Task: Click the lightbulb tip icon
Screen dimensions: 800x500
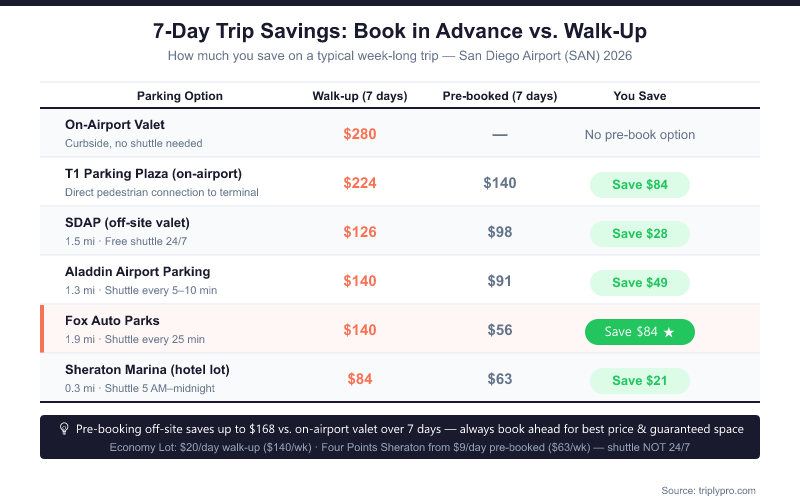Action: (x=64, y=428)
